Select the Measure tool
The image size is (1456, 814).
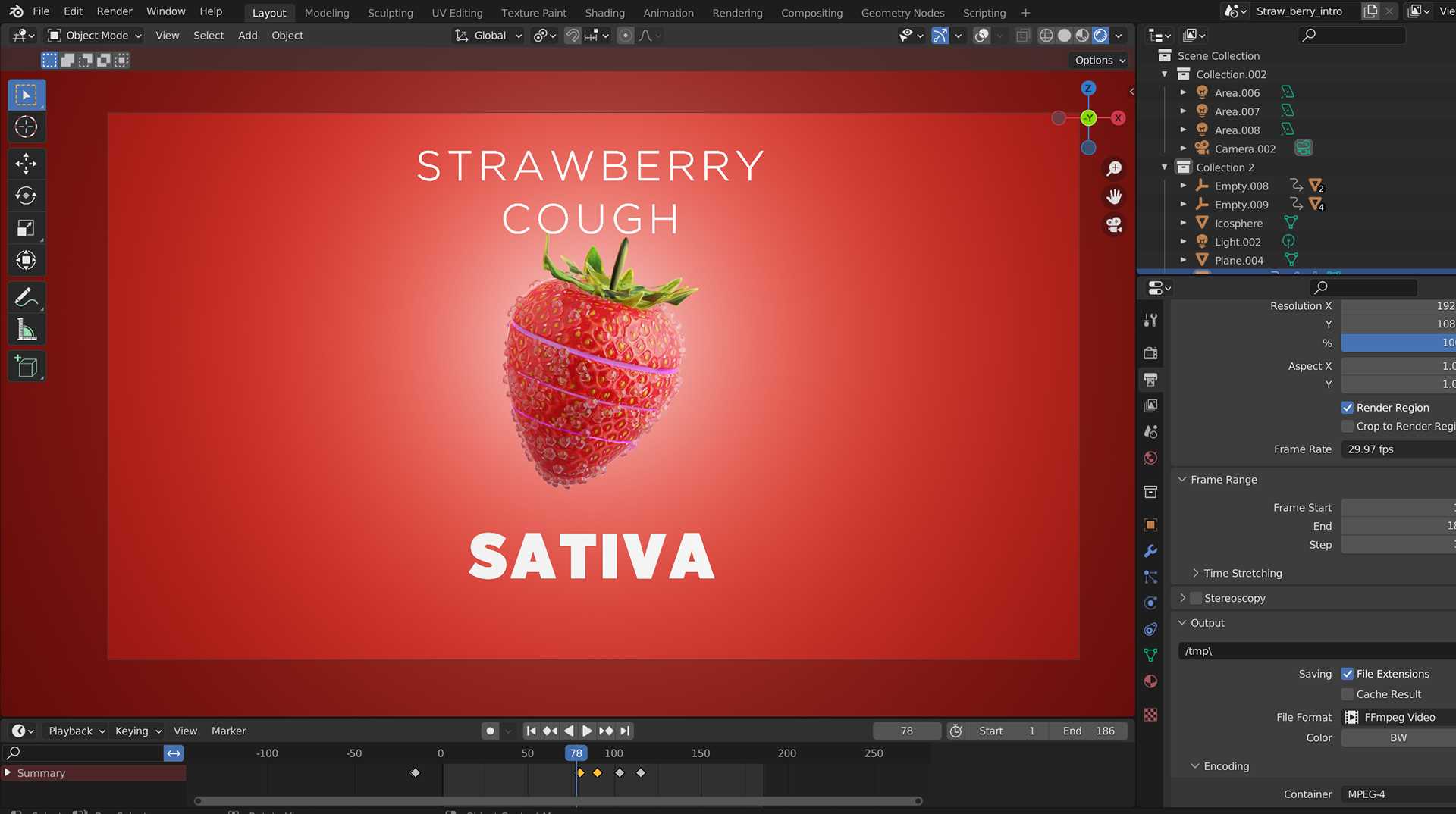click(27, 330)
